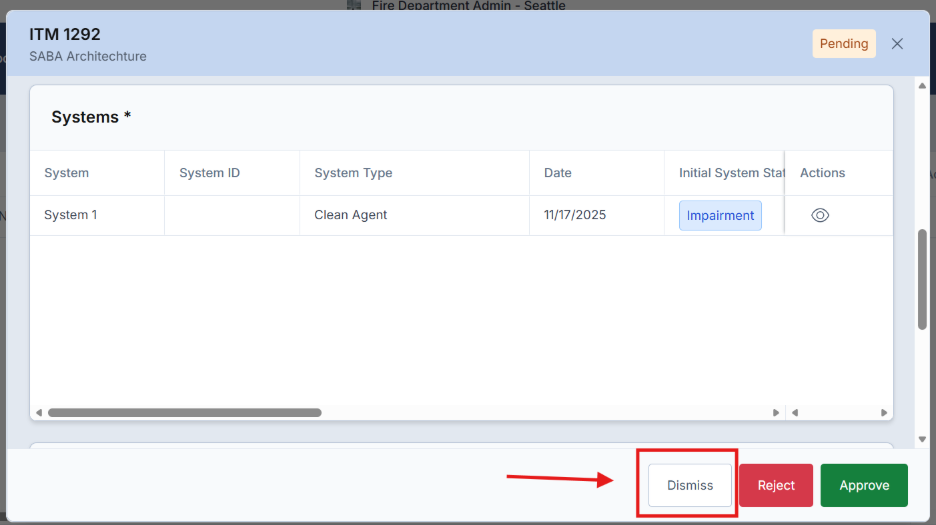The image size is (936, 525).
Task: Click the right scroll arrow under the Actions column
Action: (884, 412)
